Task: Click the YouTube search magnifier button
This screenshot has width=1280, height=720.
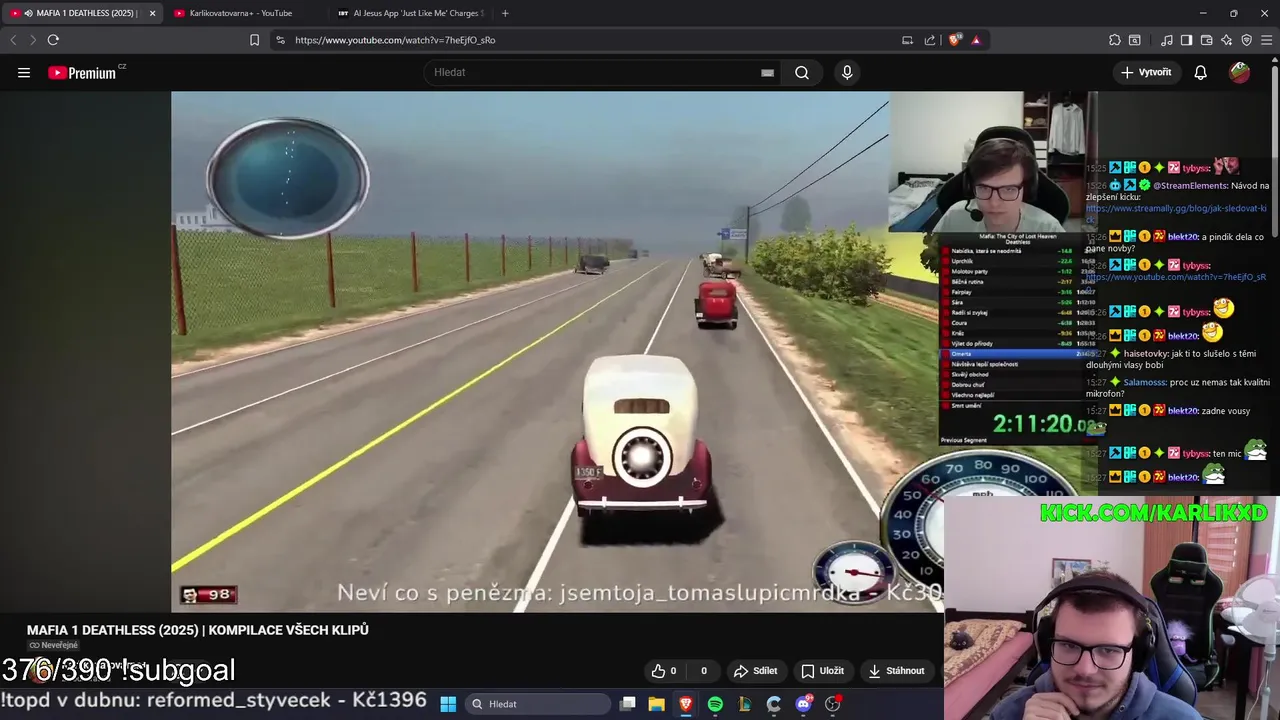Action: click(802, 72)
